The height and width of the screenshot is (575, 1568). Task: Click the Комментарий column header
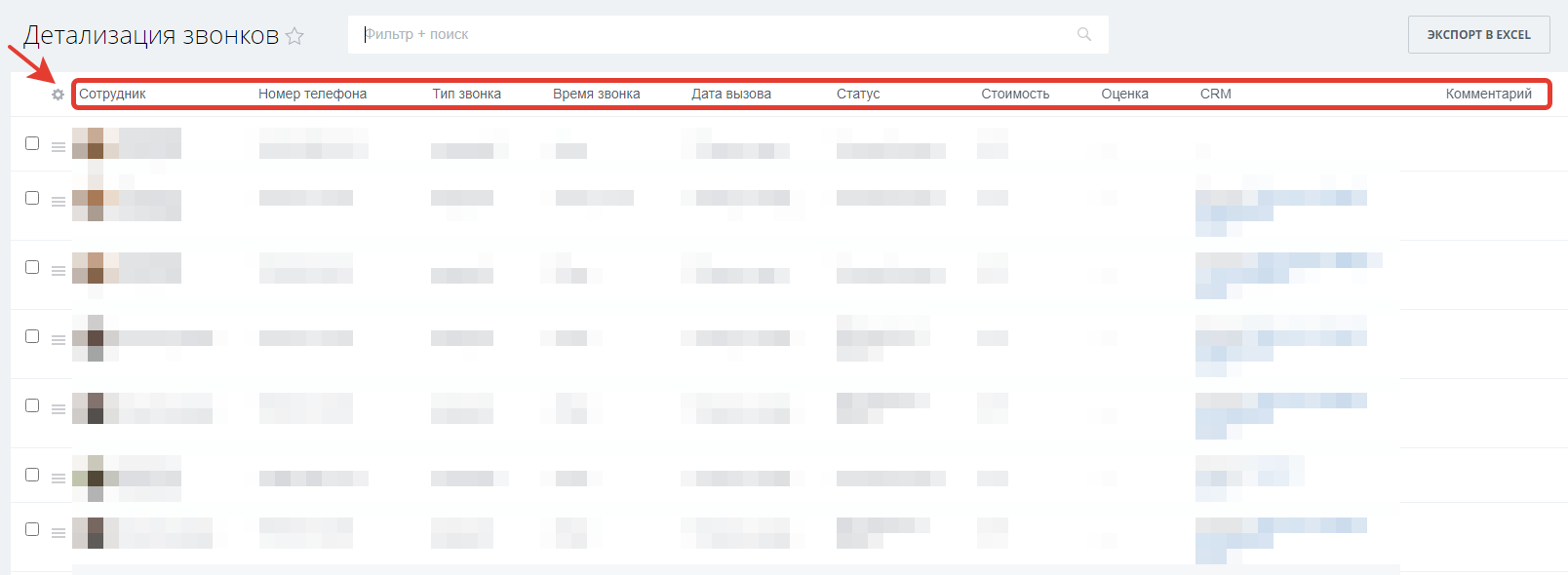(1489, 94)
